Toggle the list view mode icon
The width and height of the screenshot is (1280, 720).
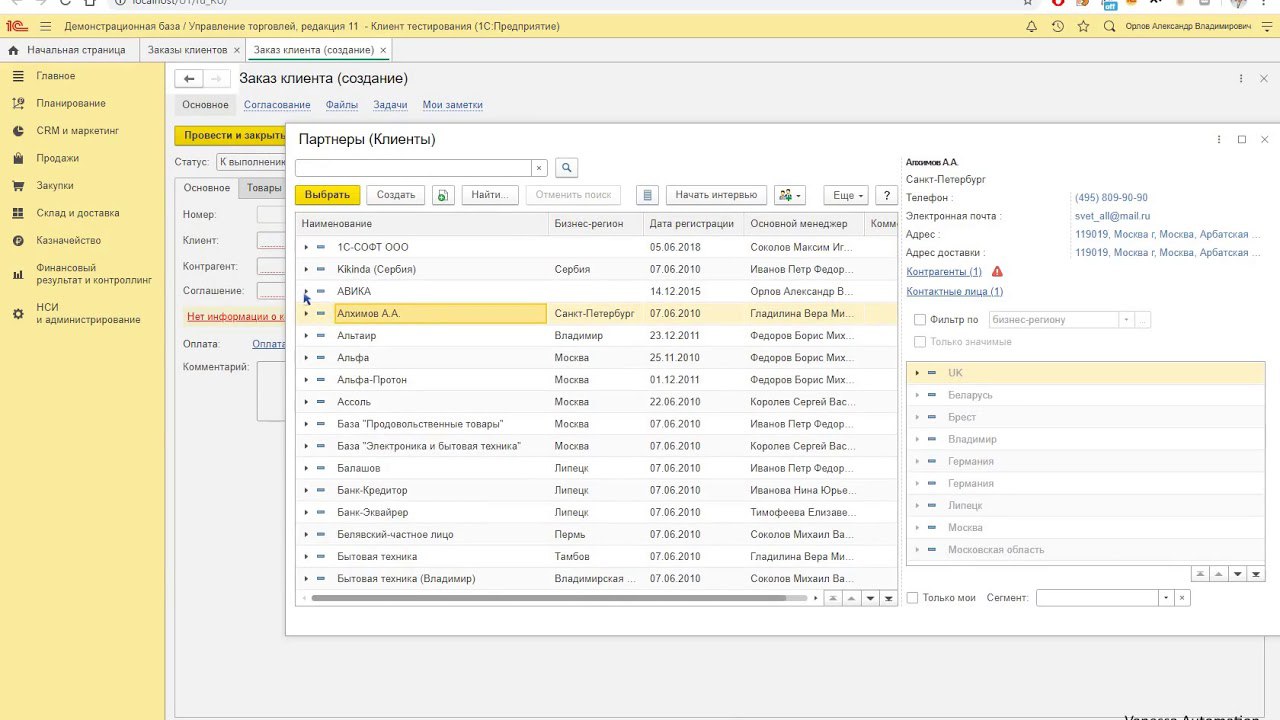click(x=647, y=195)
